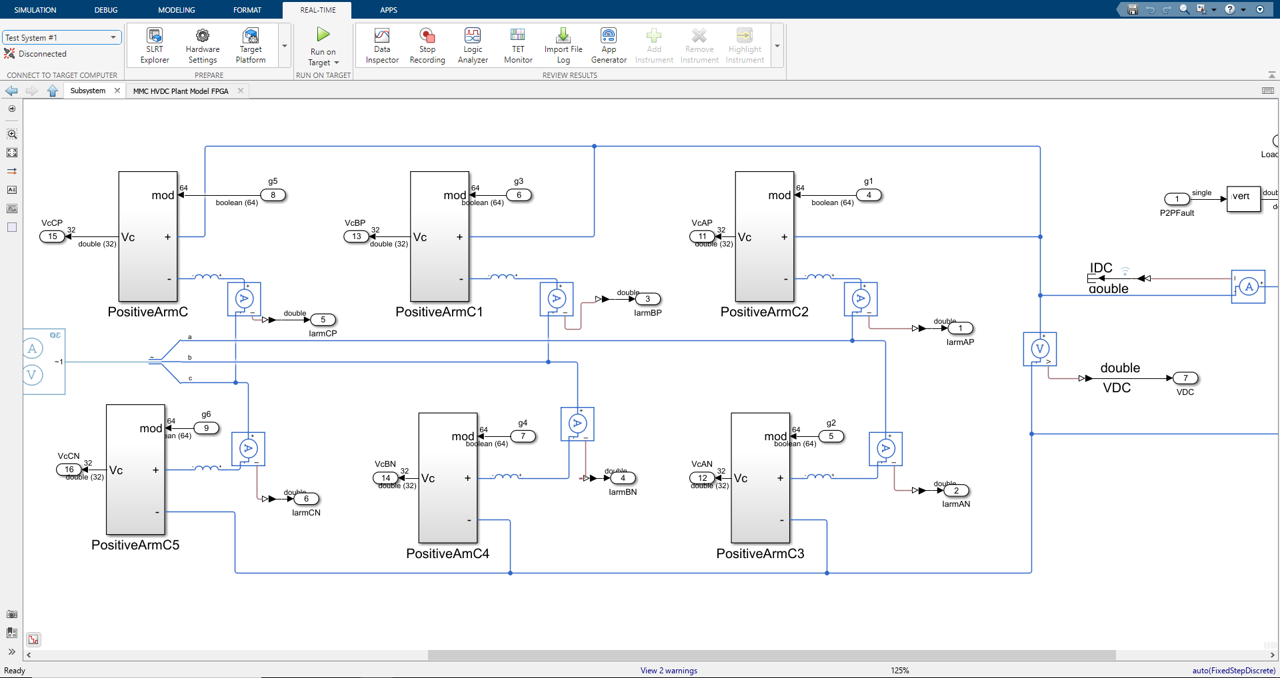Click Run on Target play button
1280x678 pixels.
[x=323, y=35]
